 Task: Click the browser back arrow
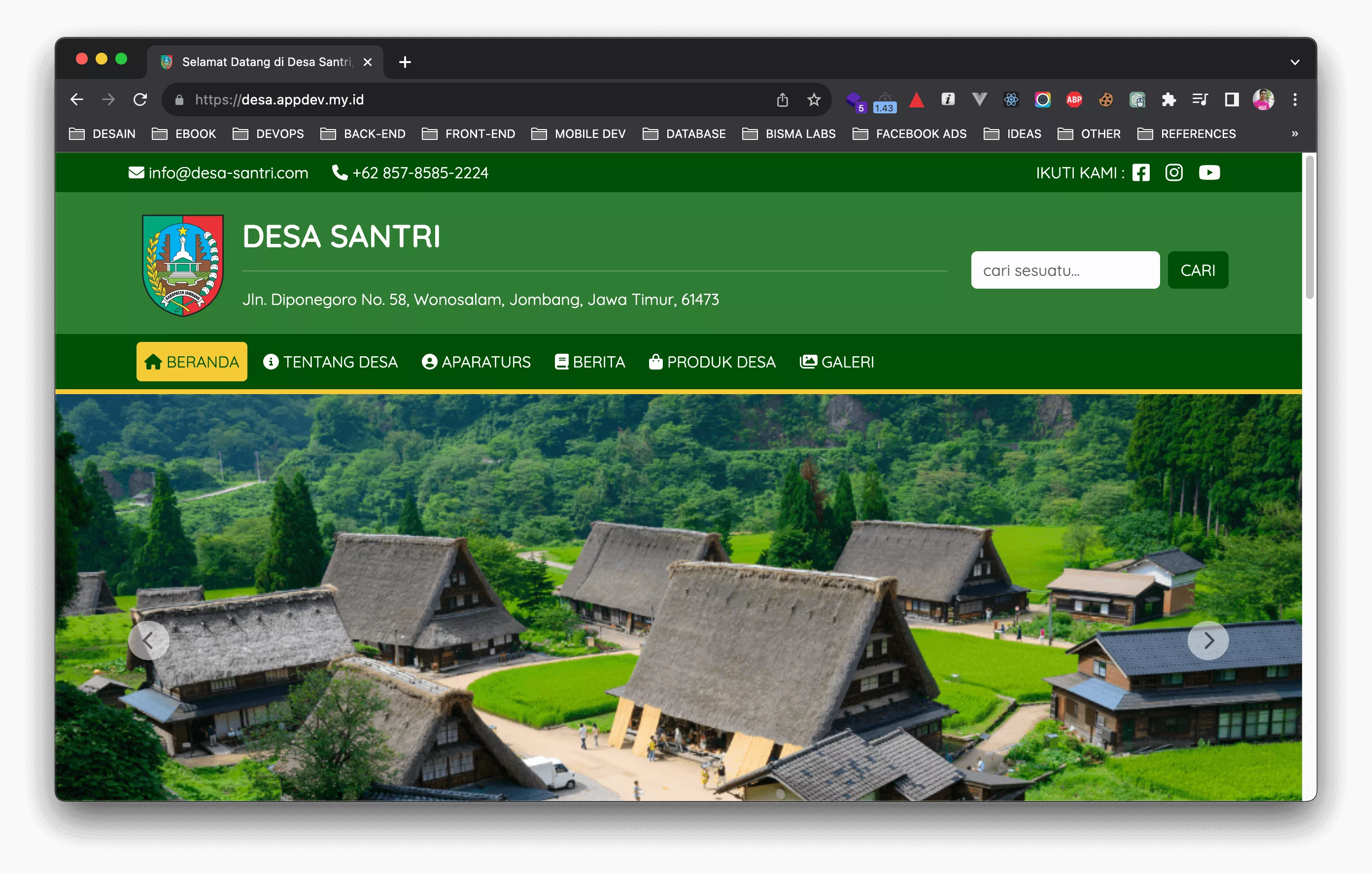pyautogui.click(x=77, y=100)
